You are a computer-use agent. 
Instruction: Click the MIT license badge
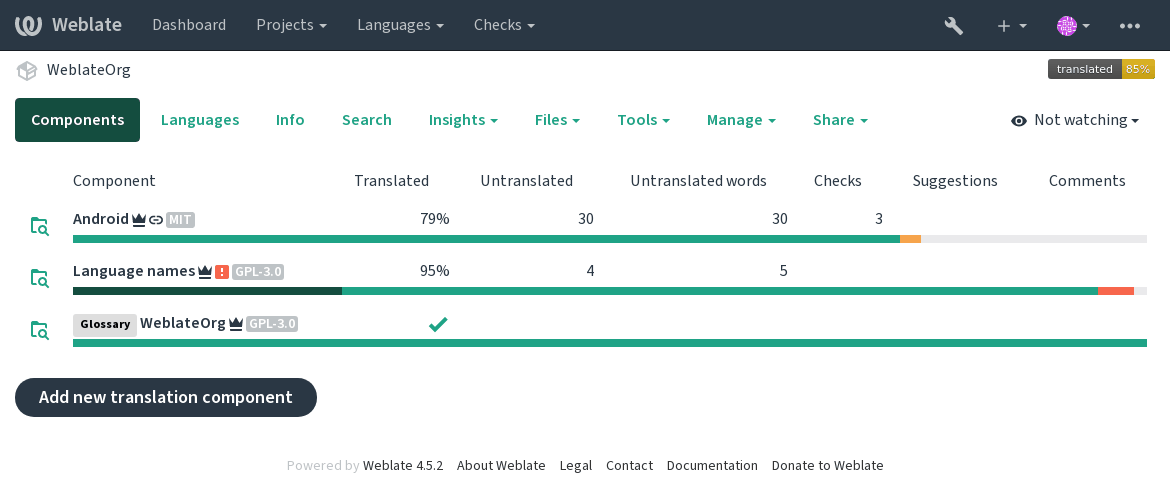tap(180, 219)
